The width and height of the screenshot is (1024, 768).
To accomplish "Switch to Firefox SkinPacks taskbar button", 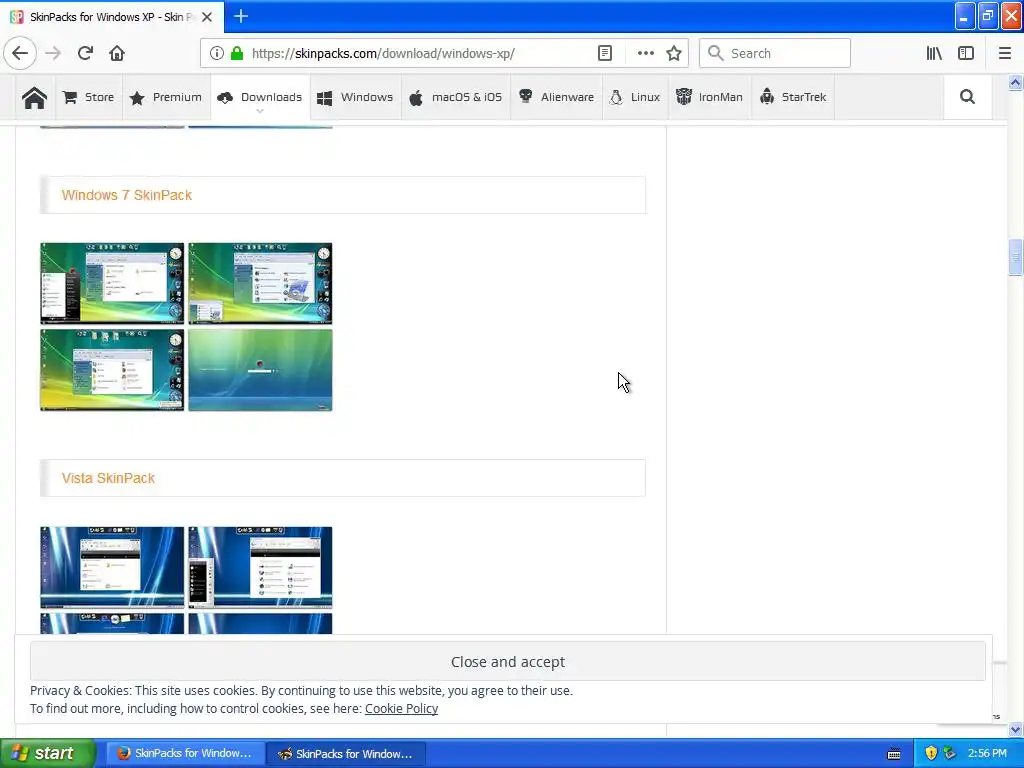I will 185,753.
